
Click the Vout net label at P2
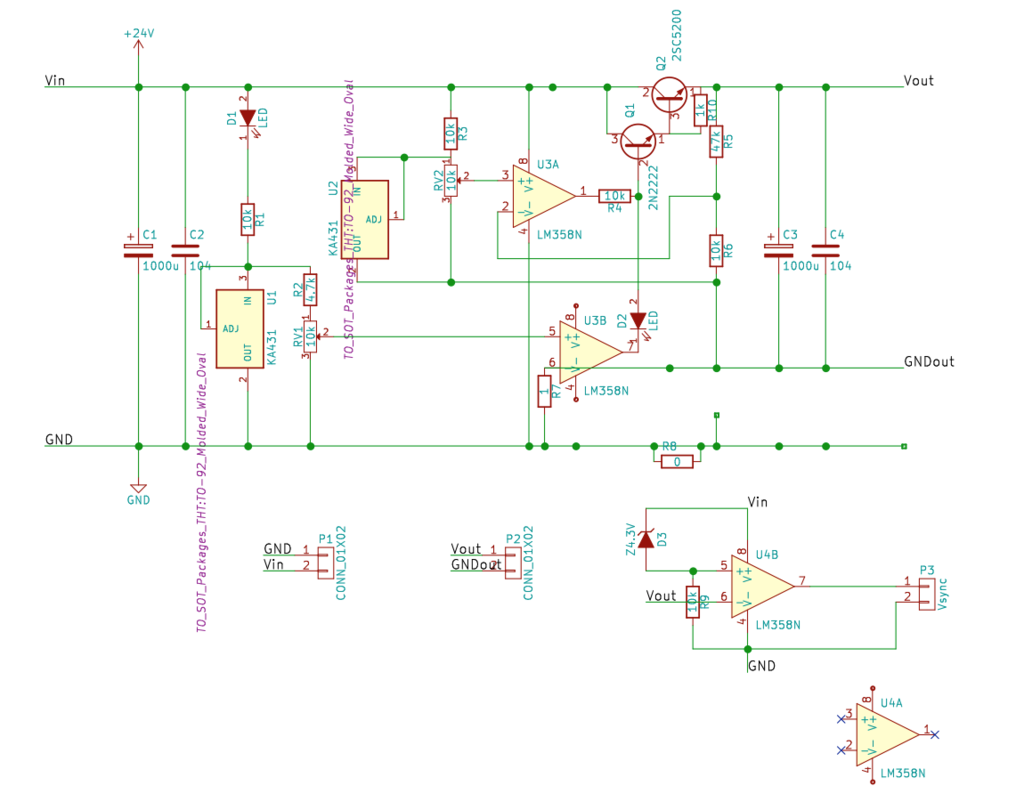point(466,549)
